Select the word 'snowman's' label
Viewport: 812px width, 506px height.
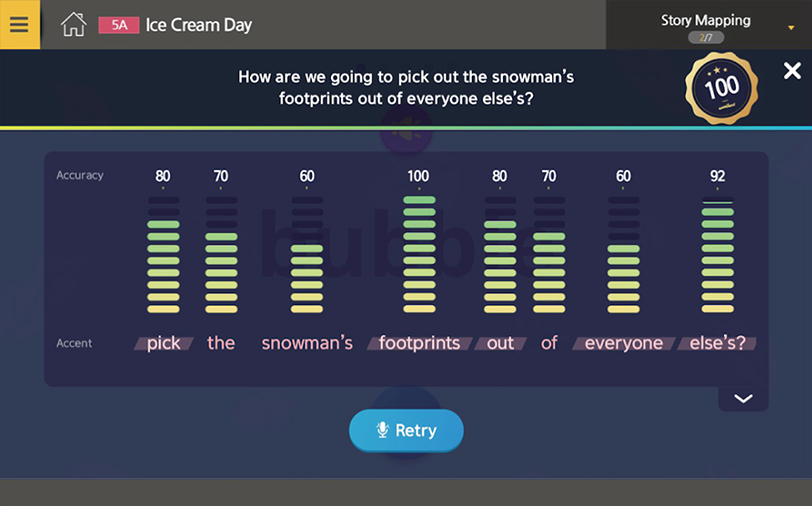click(x=307, y=343)
